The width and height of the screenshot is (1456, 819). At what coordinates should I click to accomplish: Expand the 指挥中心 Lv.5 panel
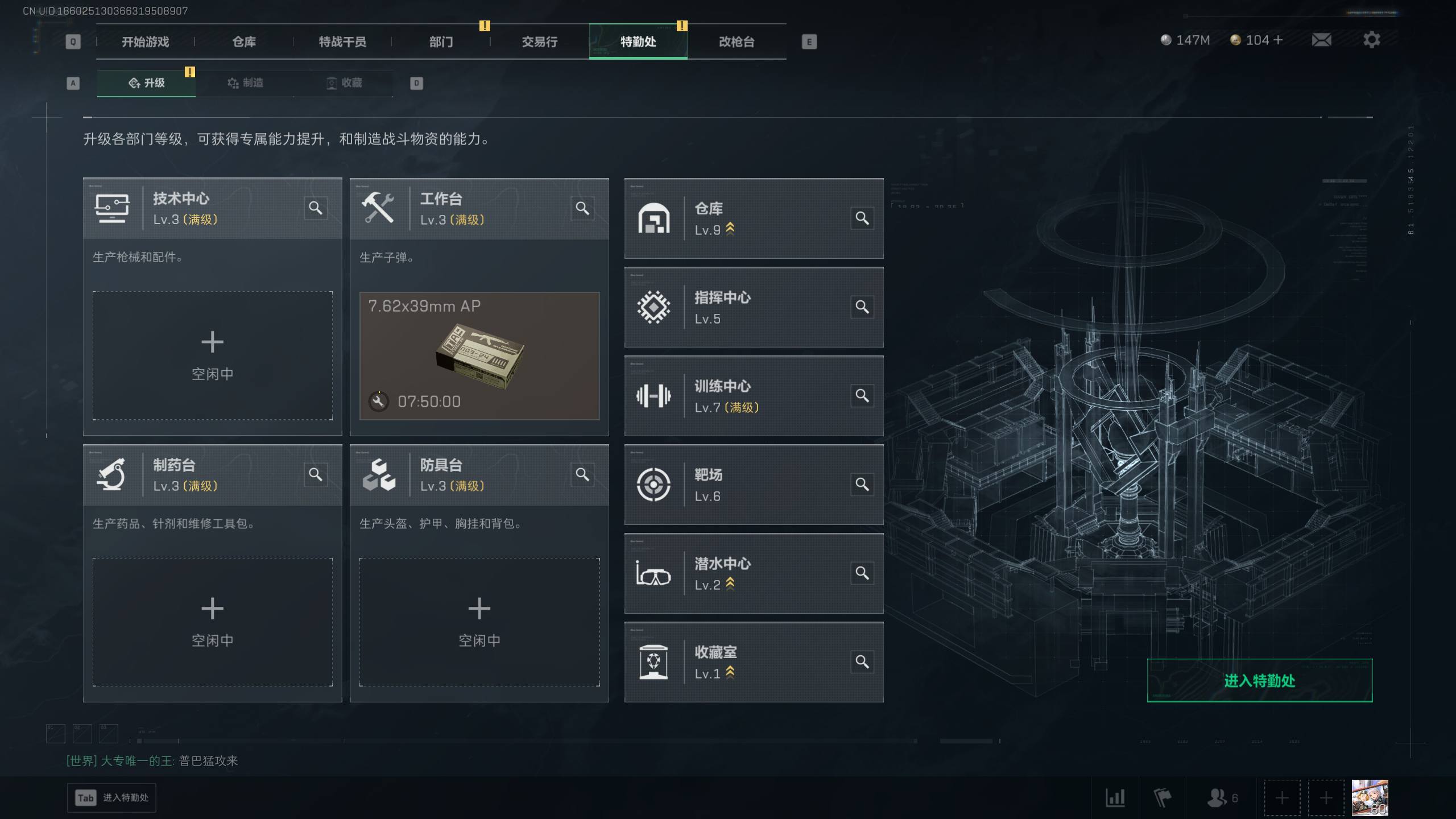[x=754, y=307]
